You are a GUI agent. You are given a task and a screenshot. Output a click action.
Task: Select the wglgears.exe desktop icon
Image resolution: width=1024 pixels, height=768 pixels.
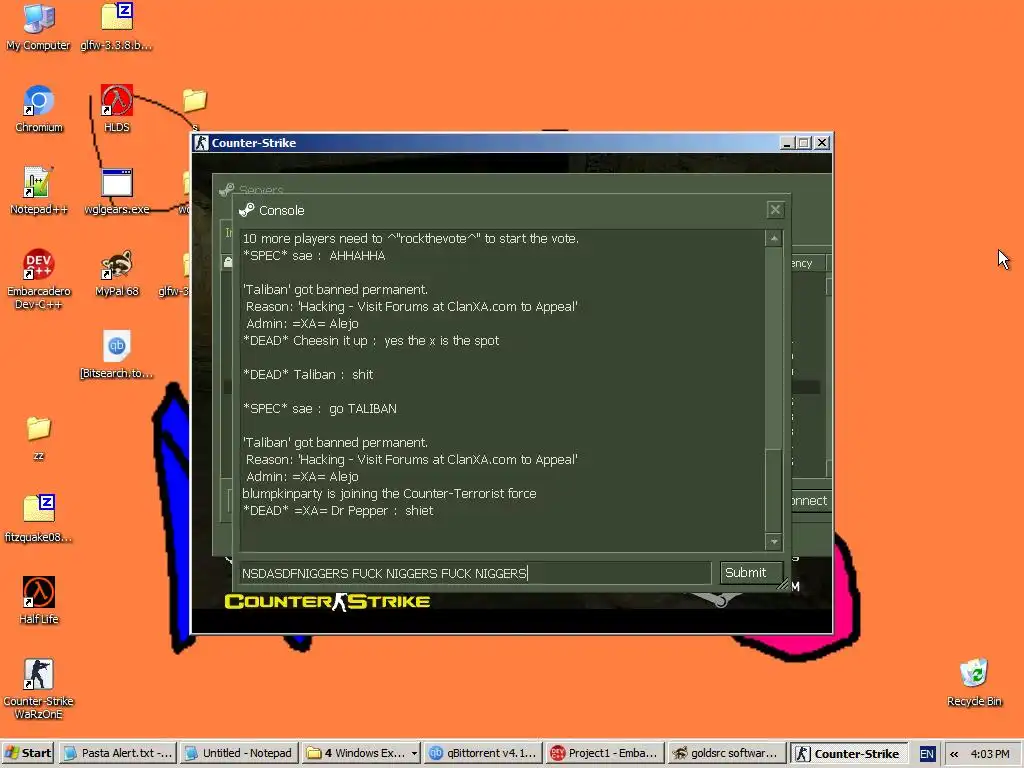pyautogui.click(x=117, y=191)
